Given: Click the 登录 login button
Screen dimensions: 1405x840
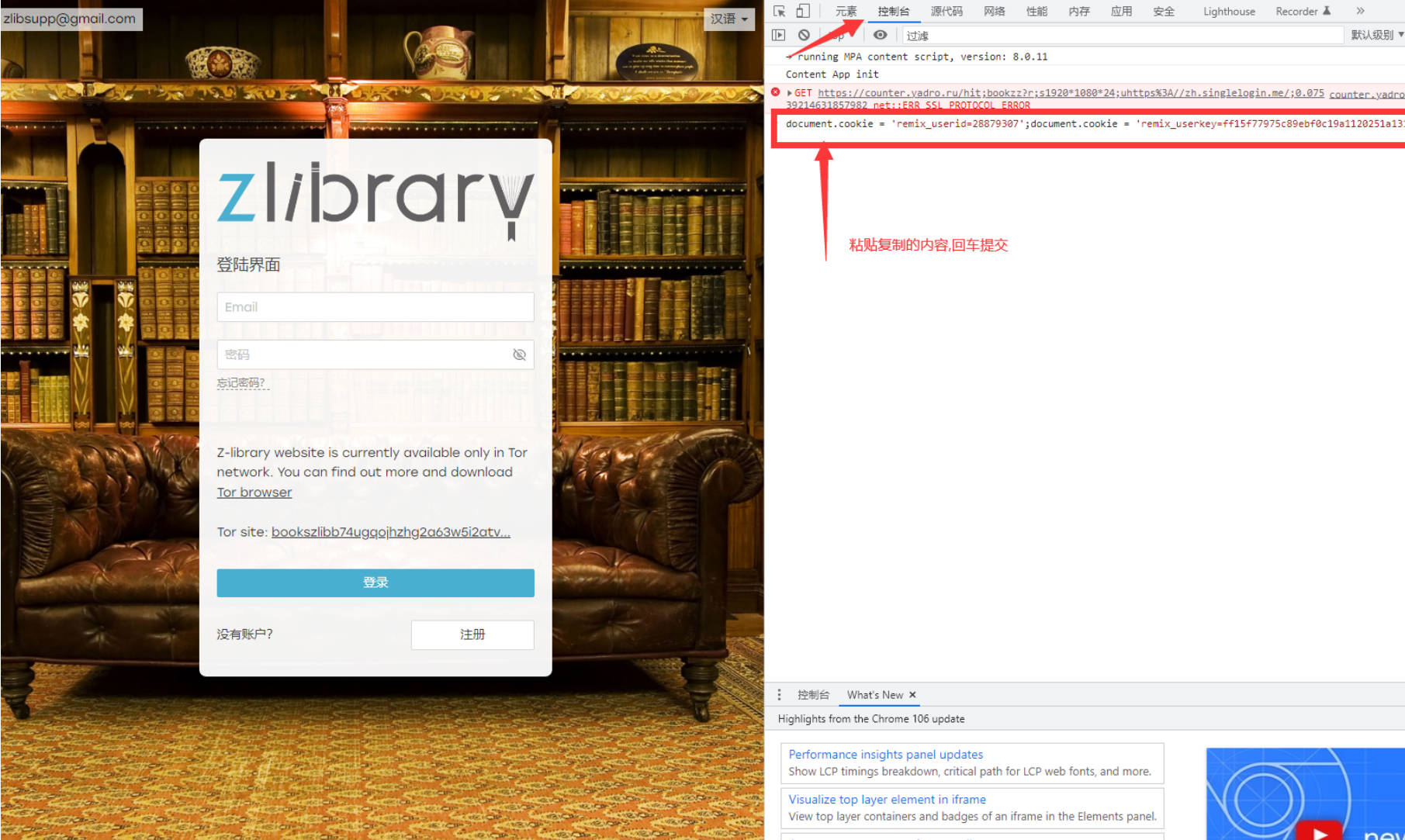Looking at the screenshot, I should point(375,582).
